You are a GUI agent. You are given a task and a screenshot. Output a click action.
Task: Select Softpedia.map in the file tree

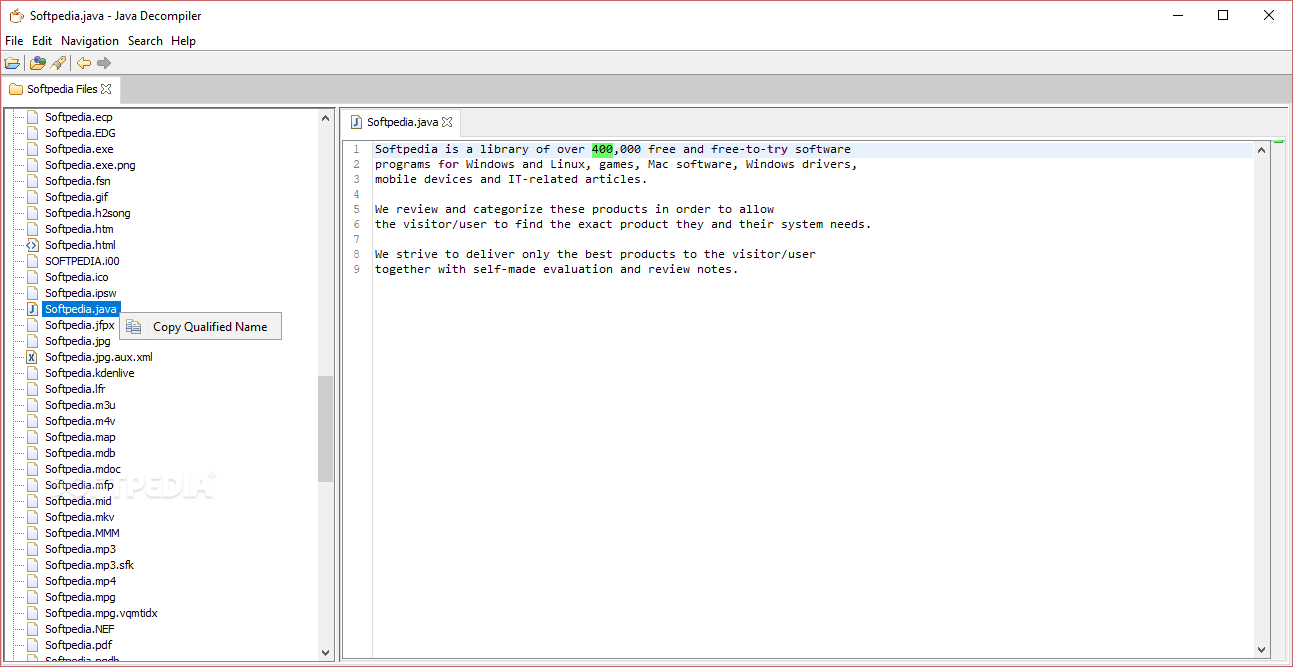(x=80, y=437)
